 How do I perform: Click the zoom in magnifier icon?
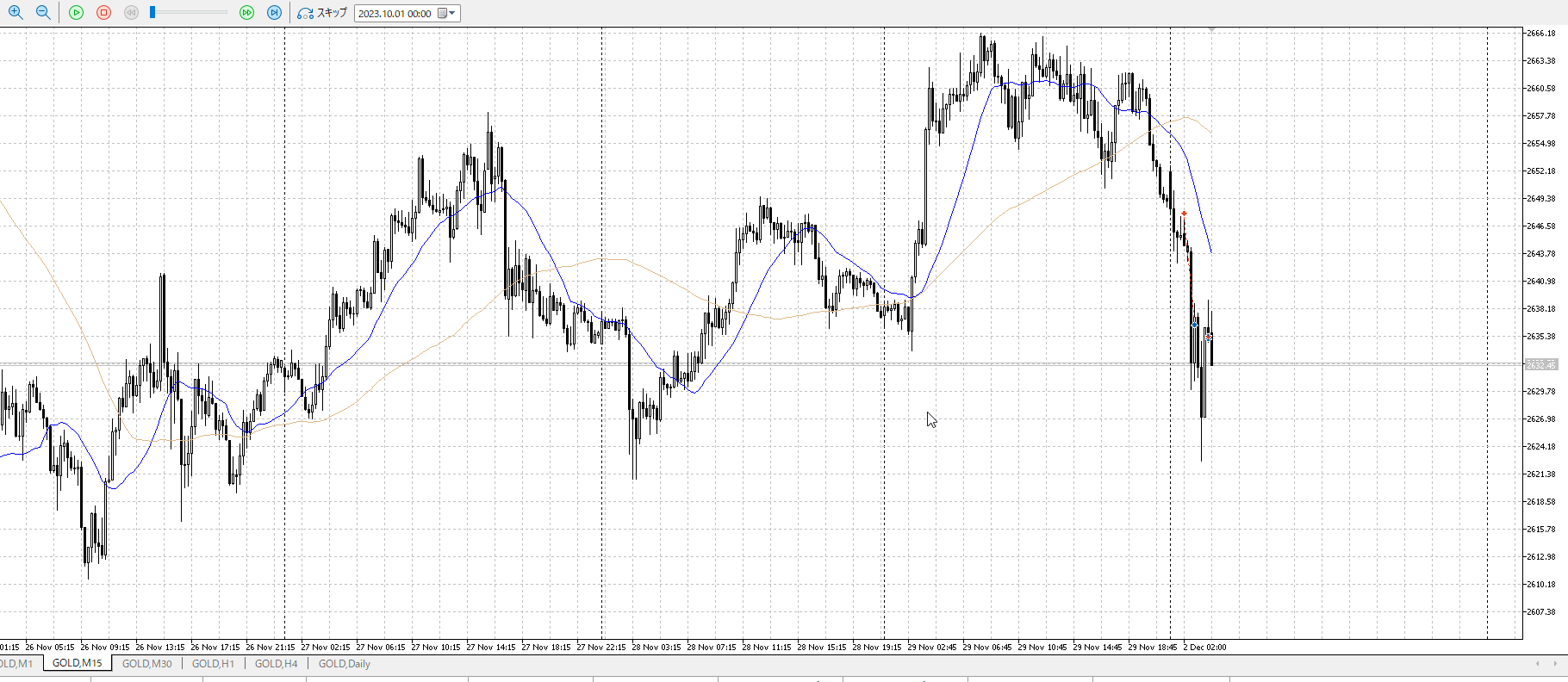[x=15, y=13]
